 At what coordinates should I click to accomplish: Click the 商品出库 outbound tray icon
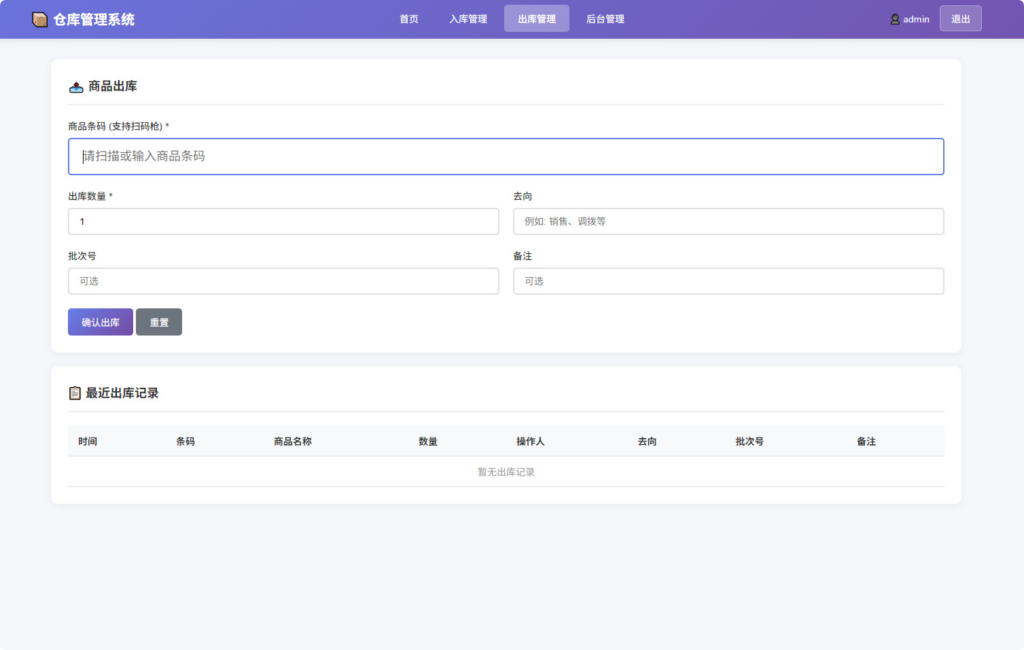76,87
